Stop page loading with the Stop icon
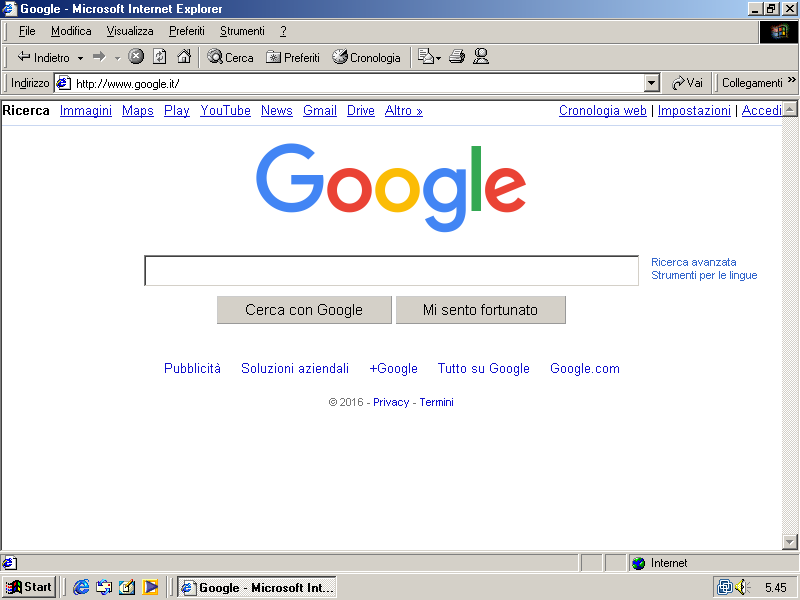800x600 pixels. 136,57
